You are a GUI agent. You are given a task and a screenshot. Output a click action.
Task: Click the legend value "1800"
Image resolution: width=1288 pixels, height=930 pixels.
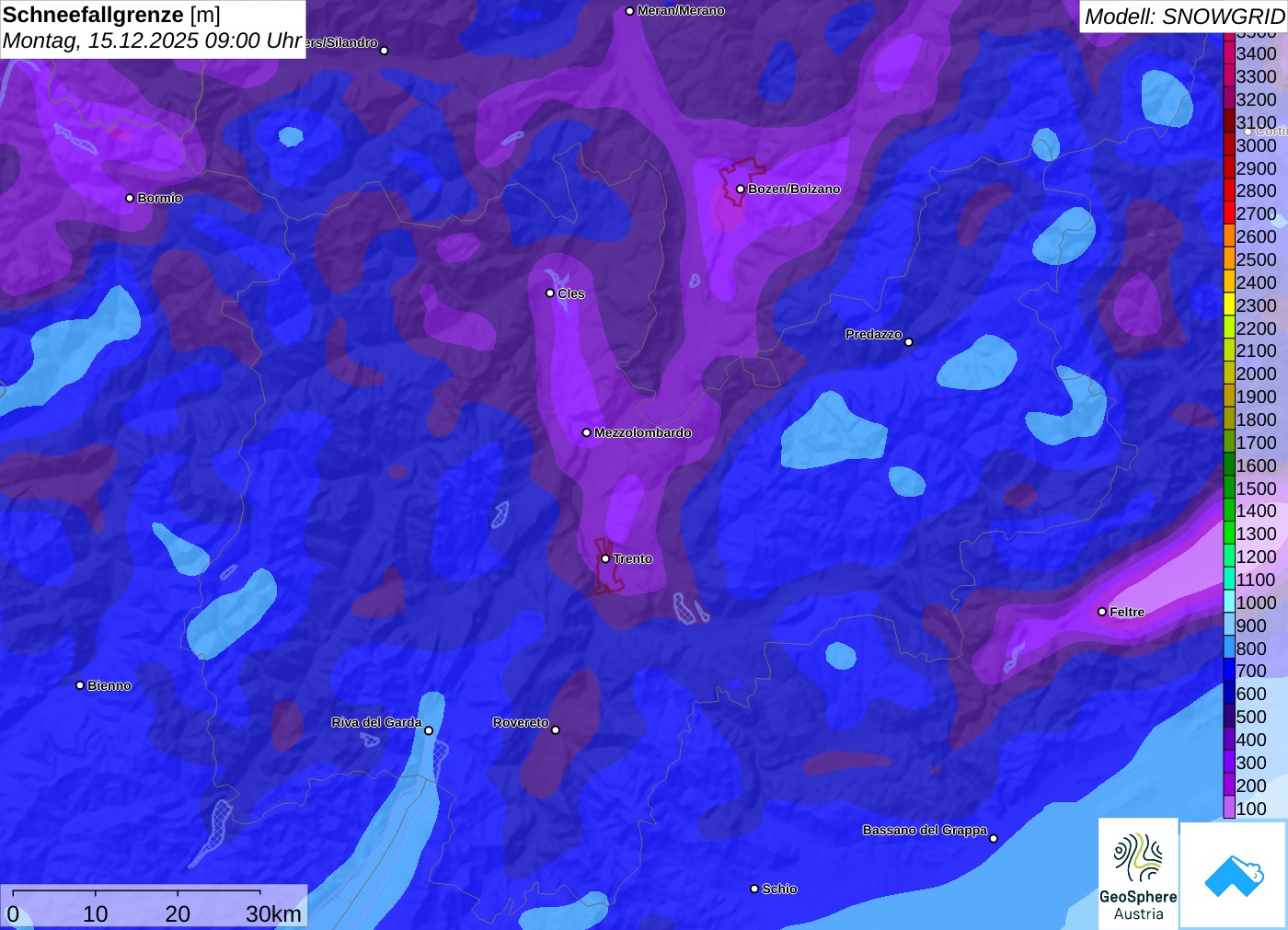pyautogui.click(x=1256, y=419)
